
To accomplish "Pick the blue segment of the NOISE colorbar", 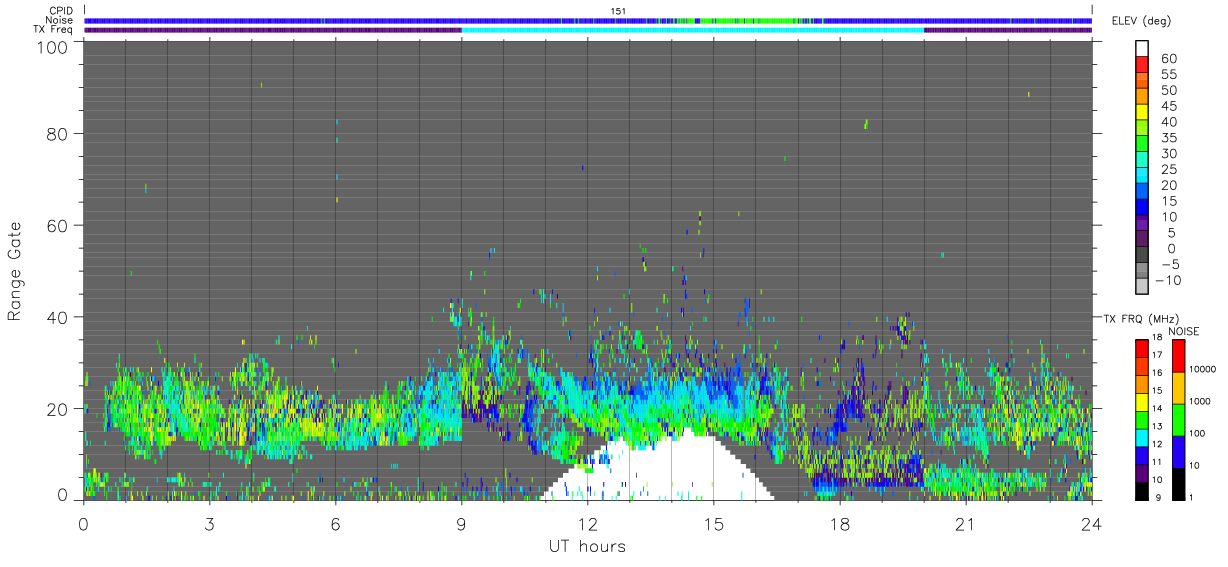I will point(1177,451).
